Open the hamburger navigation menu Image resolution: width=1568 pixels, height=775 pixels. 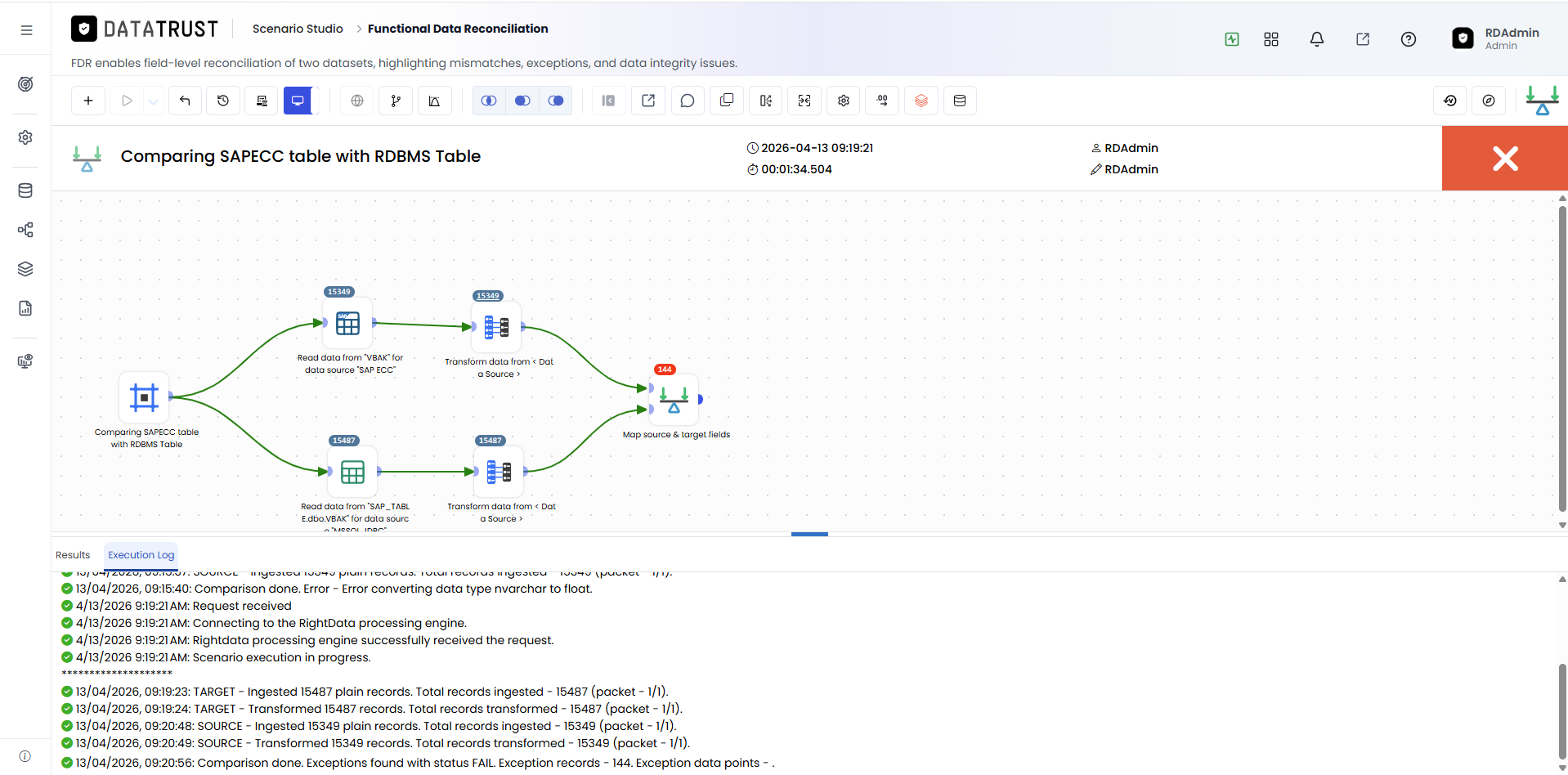point(26,30)
